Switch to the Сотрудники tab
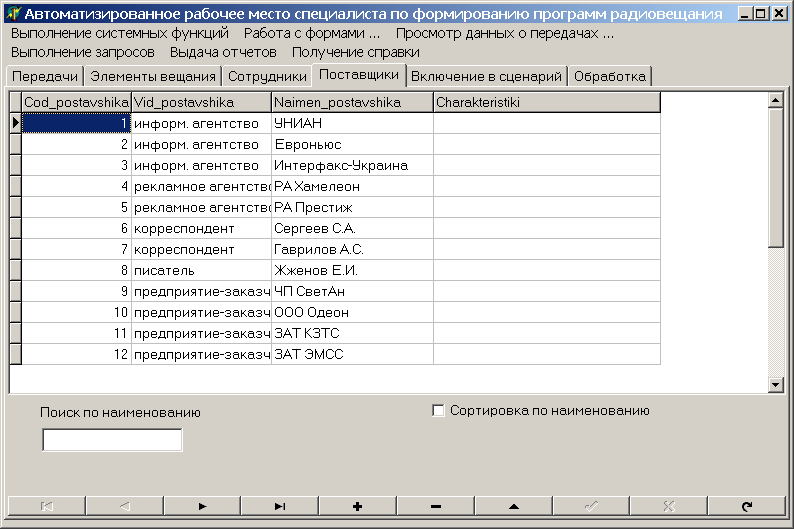This screenshot has height=529, width=794. coord(267,76)
